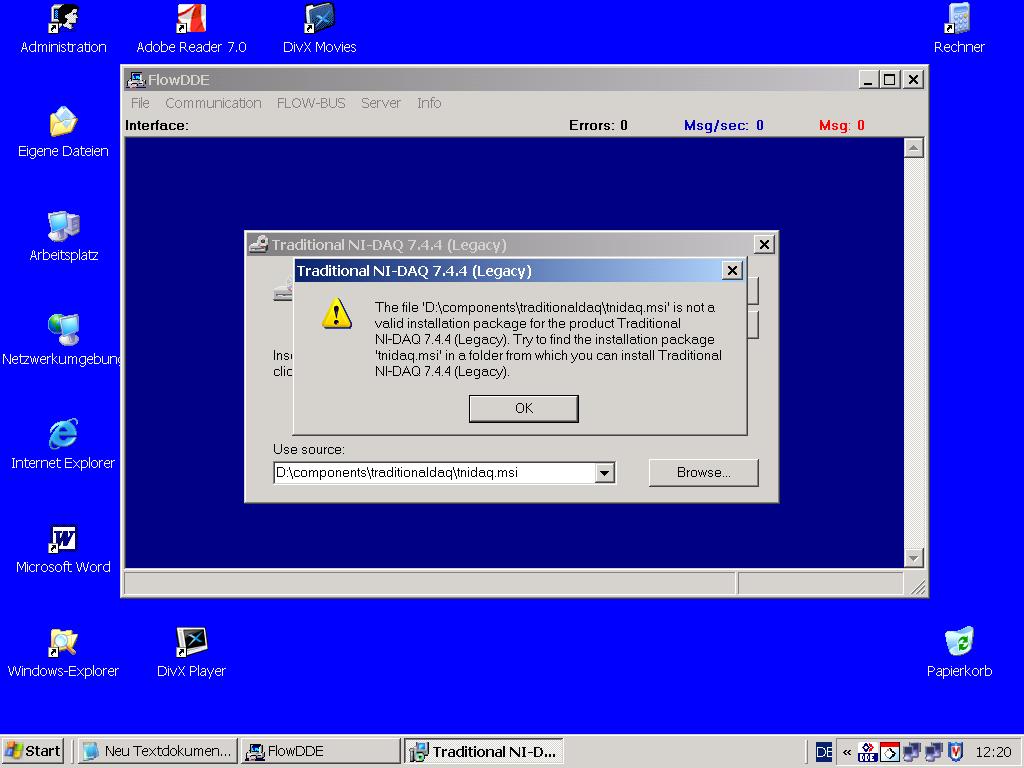The height and width of the screenshot is (768, 1024).
Task: Maximize the FlowDDE window
Action: tap(889, 80)
